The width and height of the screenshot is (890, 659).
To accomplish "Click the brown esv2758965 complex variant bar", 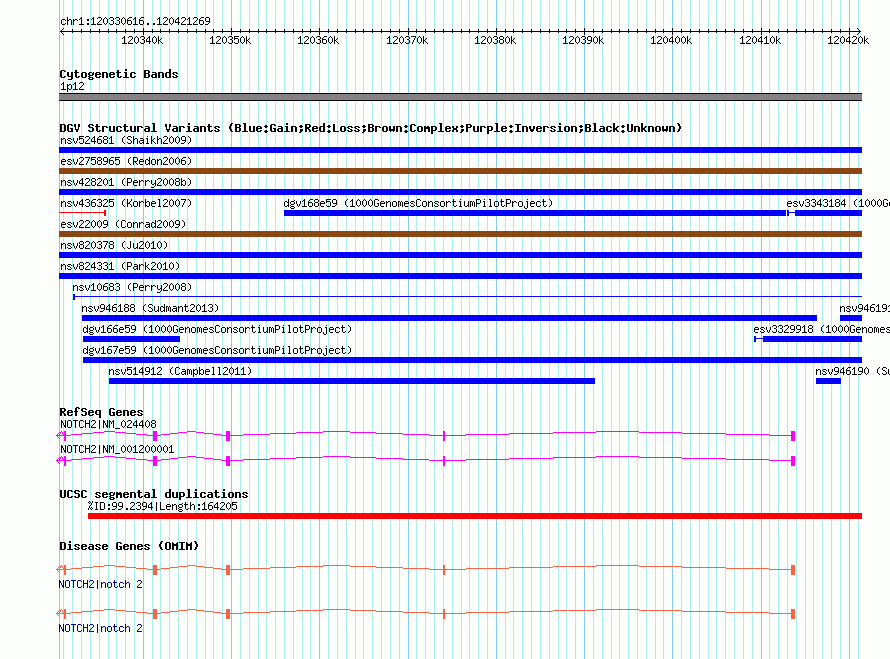I will point(460,171).
